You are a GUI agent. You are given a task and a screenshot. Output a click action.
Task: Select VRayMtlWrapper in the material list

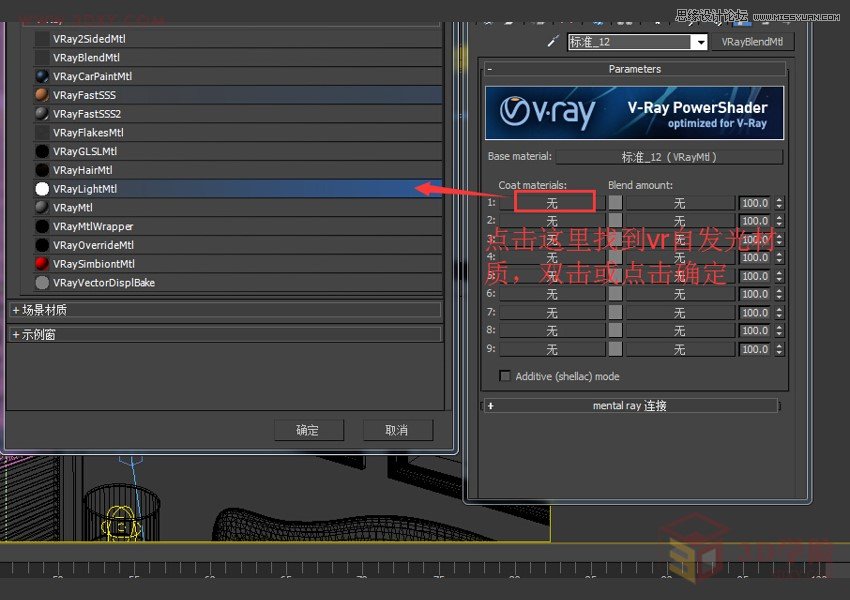click(x=93, y=227)
